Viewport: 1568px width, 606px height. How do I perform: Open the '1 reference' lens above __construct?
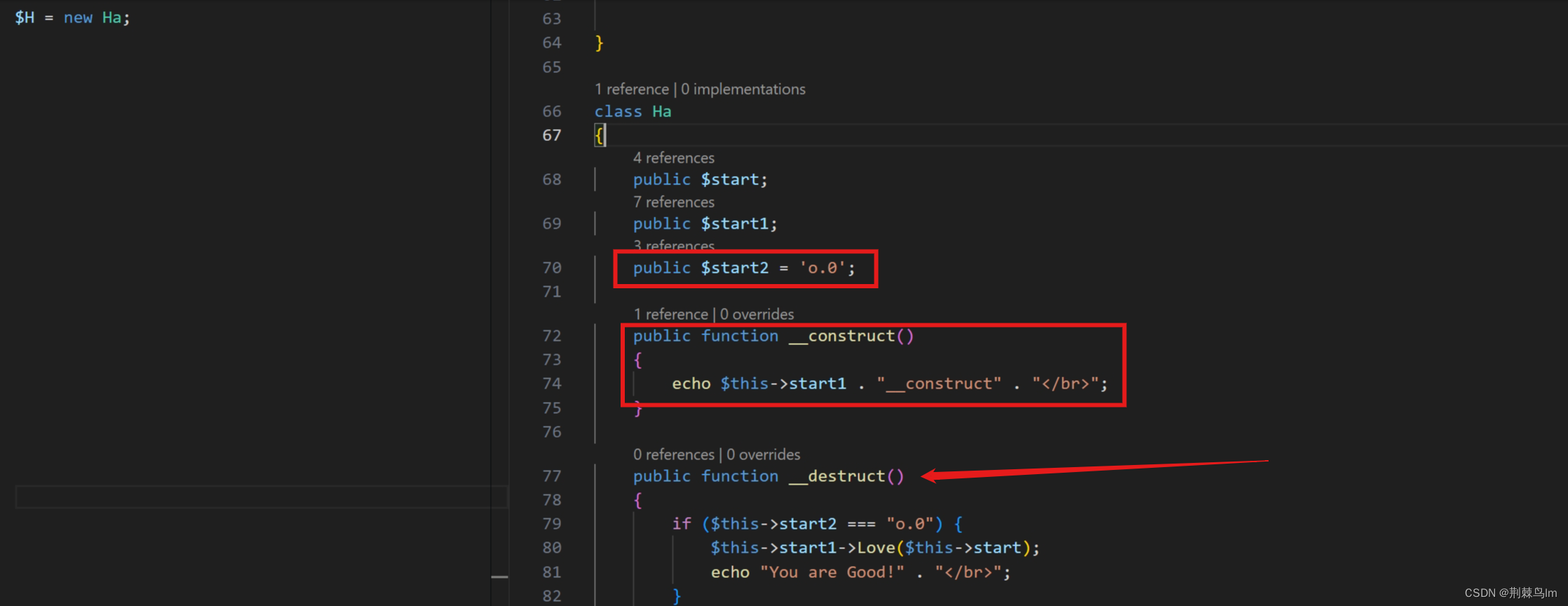tap(670, 314)
